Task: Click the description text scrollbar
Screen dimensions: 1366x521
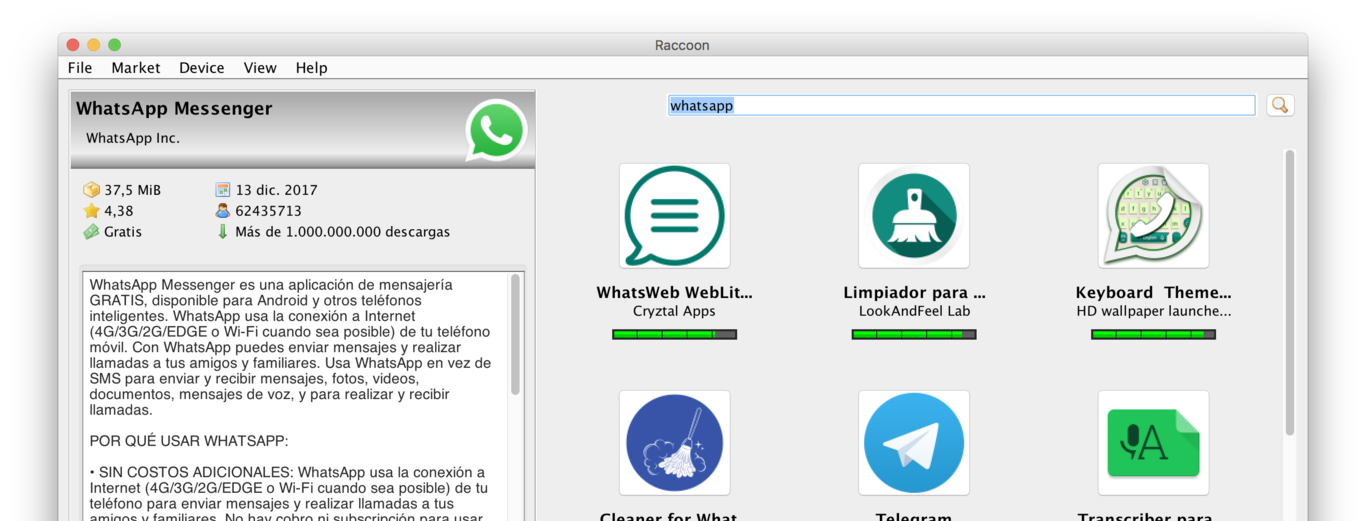Action: pyautogui.click(x=516, y=335)
